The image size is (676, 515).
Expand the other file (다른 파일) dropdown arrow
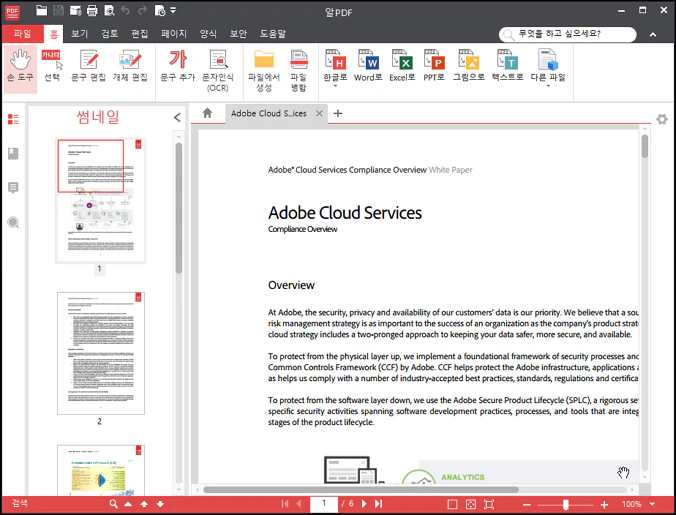click(x=548, y=86)
